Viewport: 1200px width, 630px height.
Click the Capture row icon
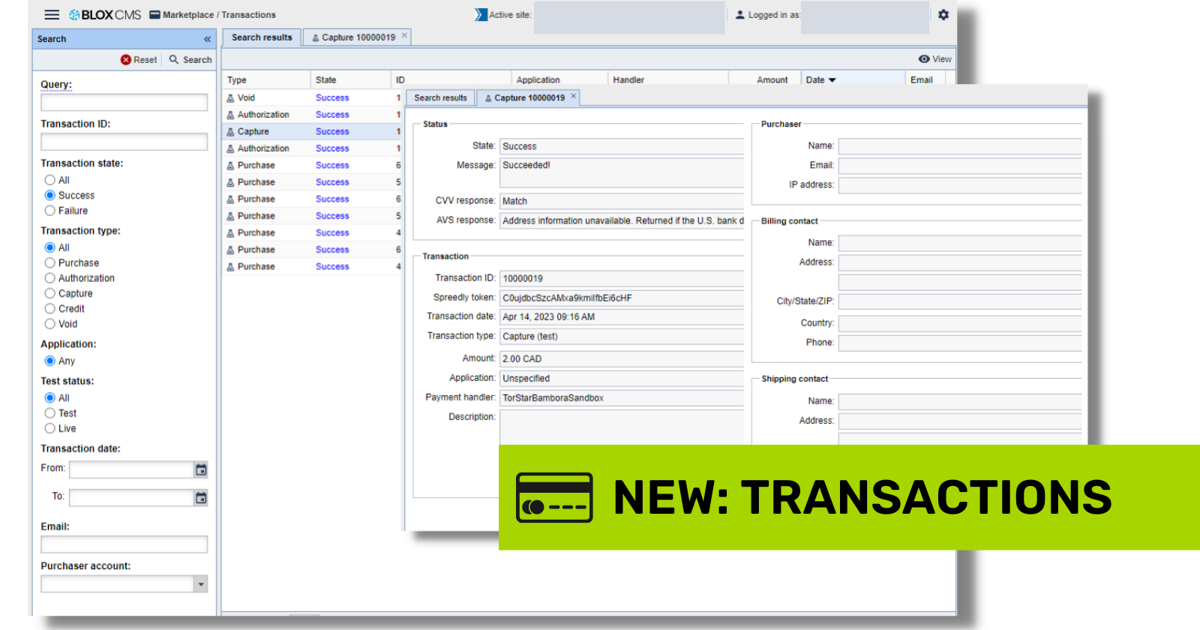coord(230,132)
